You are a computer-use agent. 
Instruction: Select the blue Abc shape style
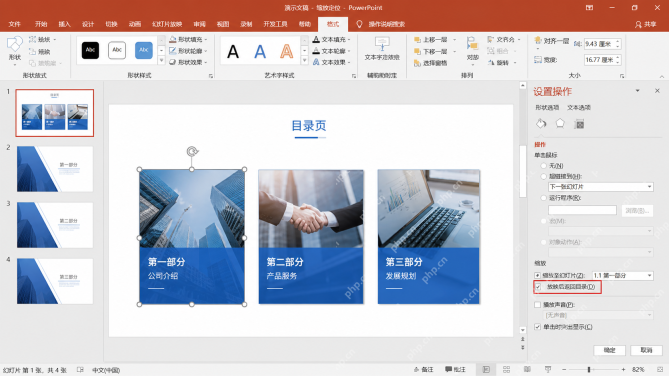click(144, 50)
